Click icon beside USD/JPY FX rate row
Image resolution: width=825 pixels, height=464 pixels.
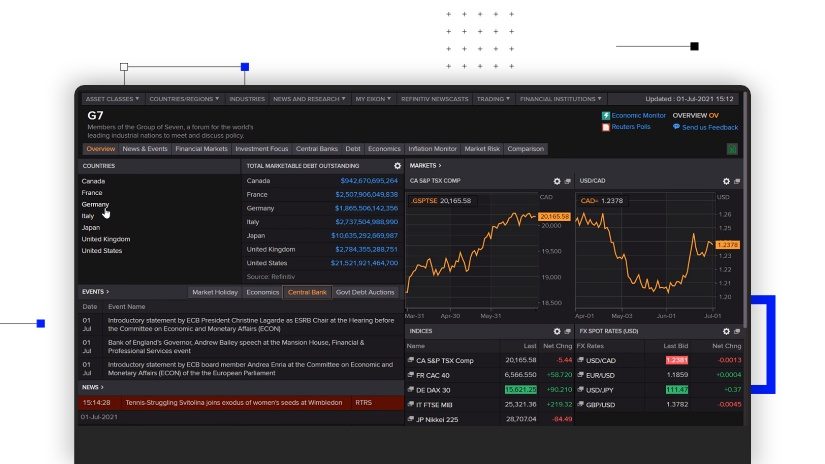click(581, 390)
